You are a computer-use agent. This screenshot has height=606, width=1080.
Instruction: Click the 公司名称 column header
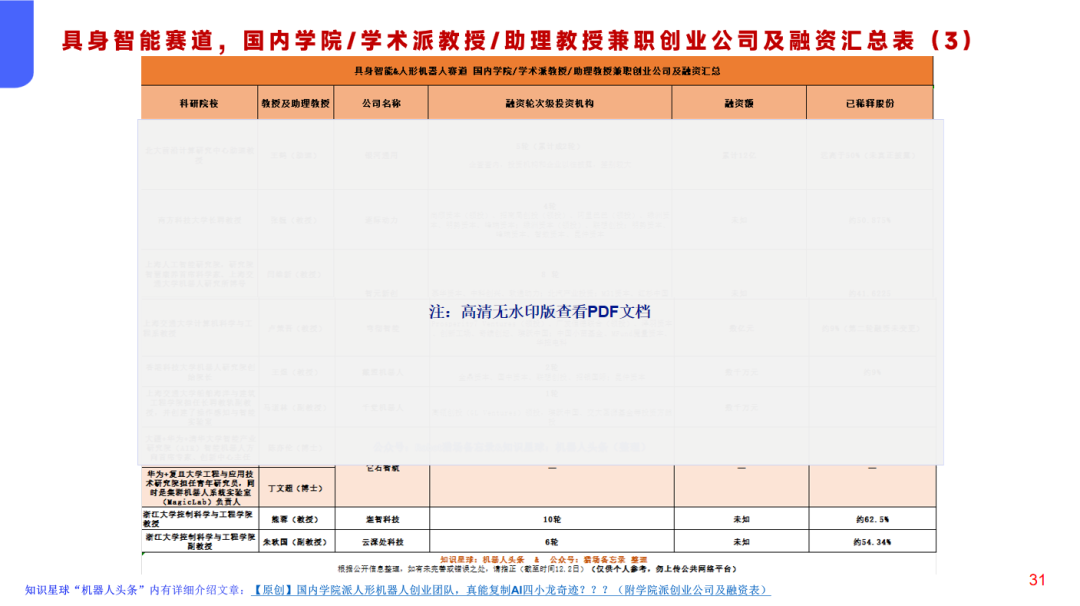(x=381, y=103)
